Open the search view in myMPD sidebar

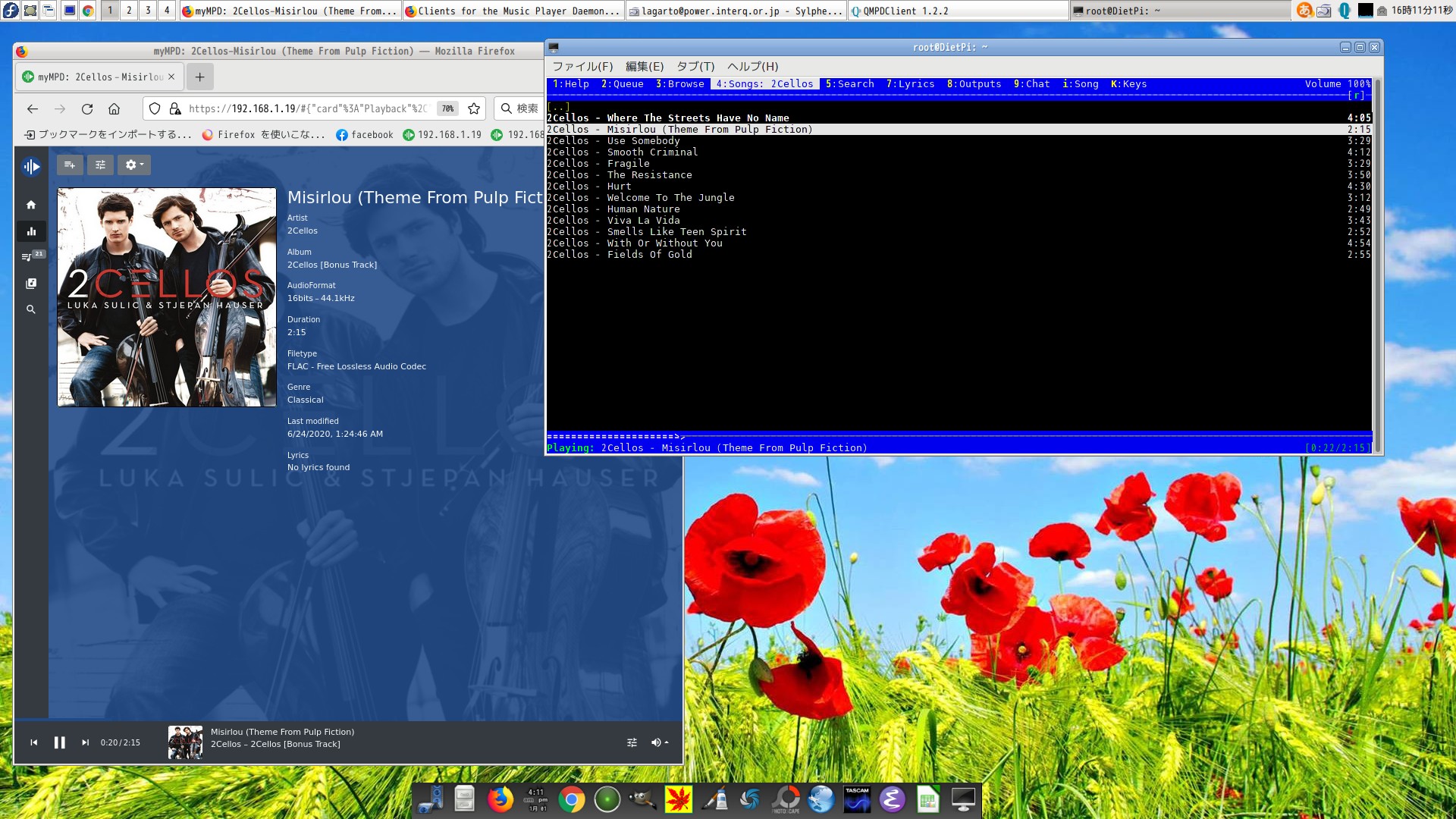(31, 309)
